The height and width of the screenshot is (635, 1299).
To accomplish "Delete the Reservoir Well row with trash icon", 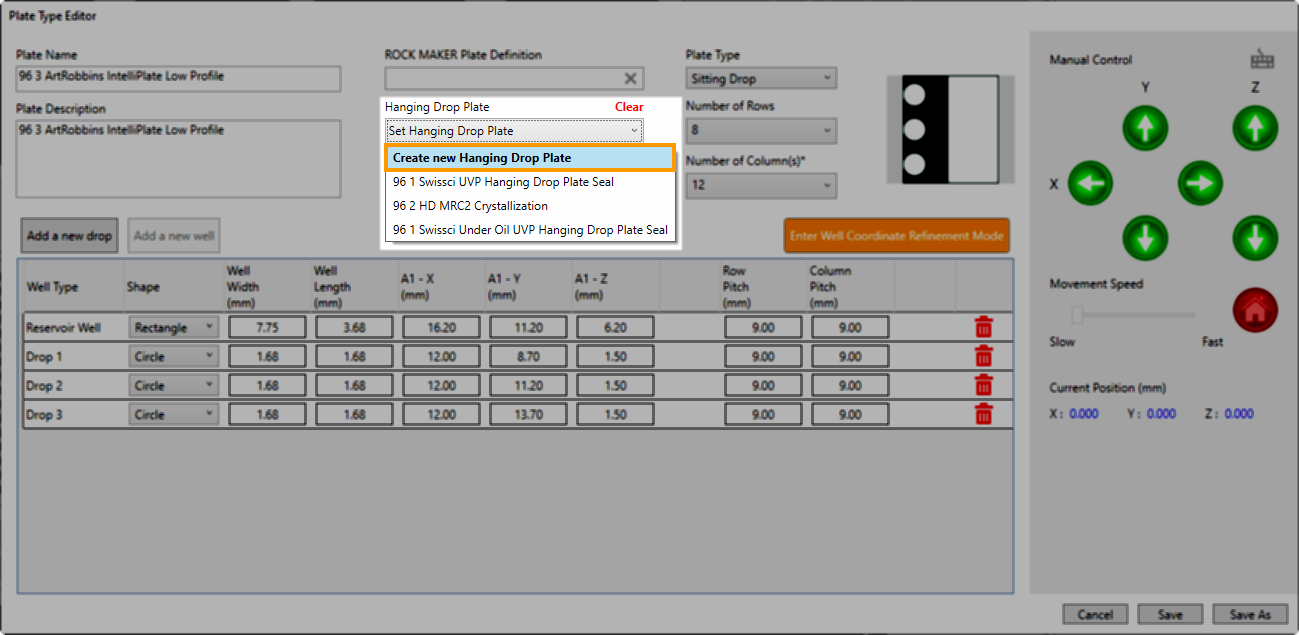I will coord(984,327).
